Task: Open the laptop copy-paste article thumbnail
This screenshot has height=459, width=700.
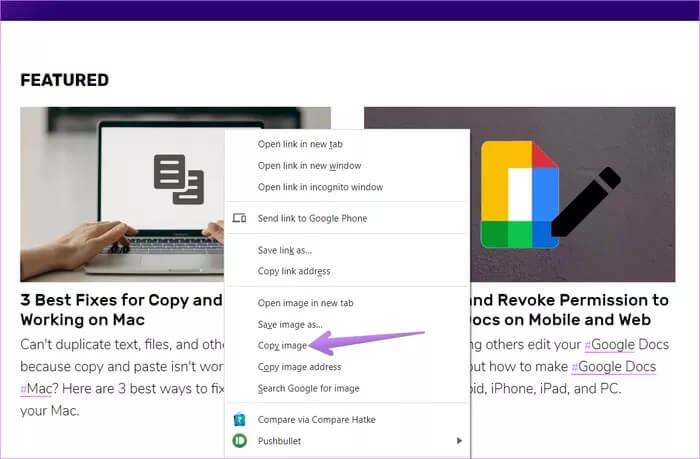Action: [122, 194]
